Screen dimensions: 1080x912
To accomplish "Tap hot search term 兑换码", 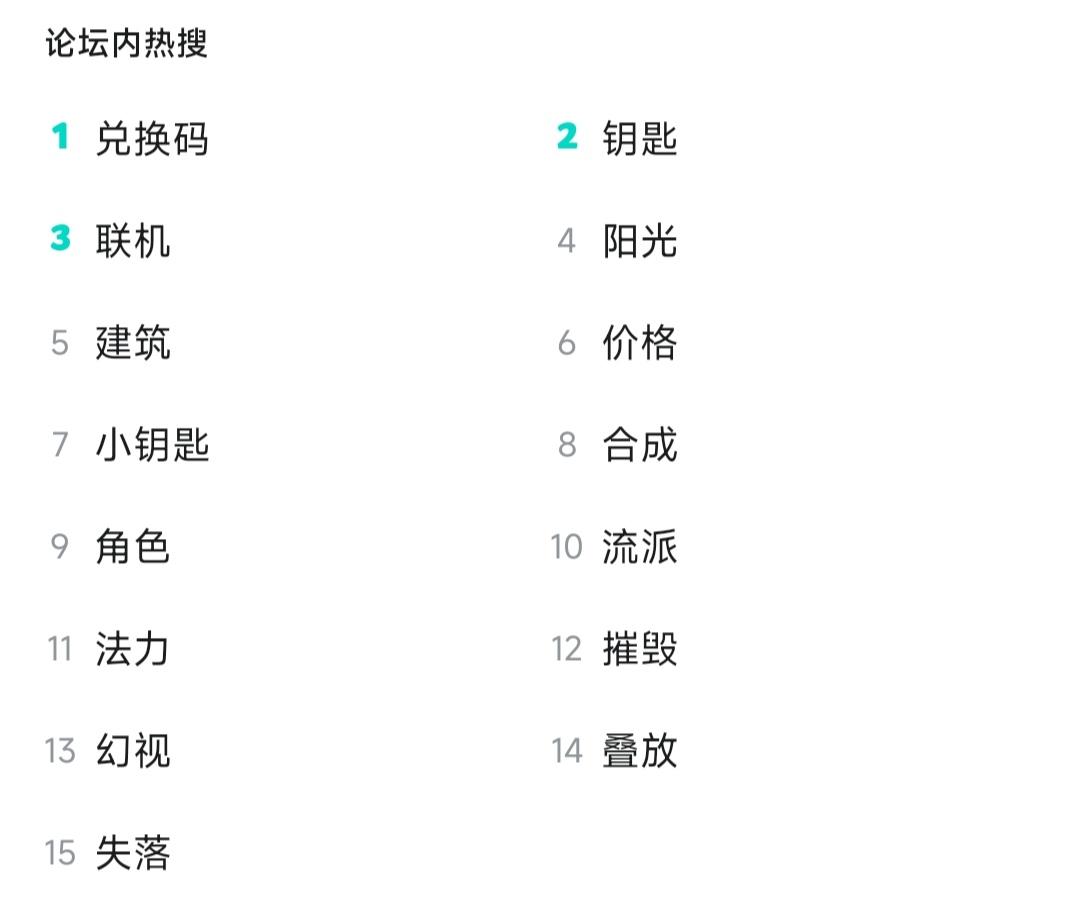I will point(152,138).
